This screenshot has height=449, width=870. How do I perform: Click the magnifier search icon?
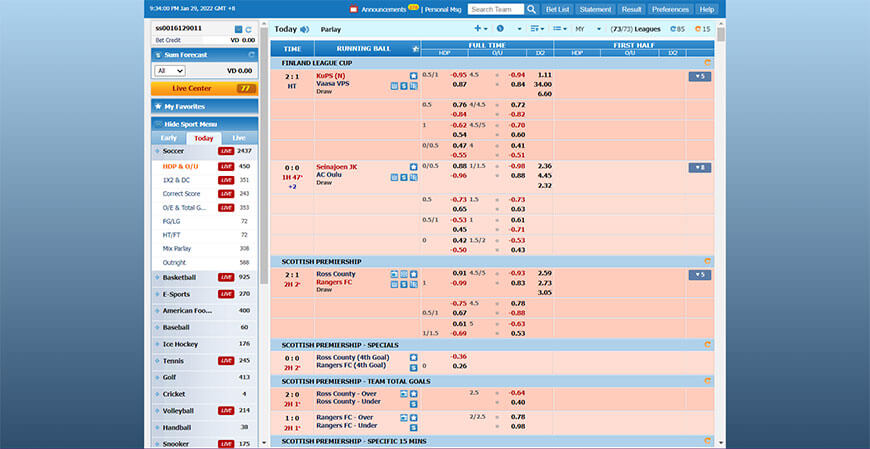pyautogui.click(x=532, y=9)
